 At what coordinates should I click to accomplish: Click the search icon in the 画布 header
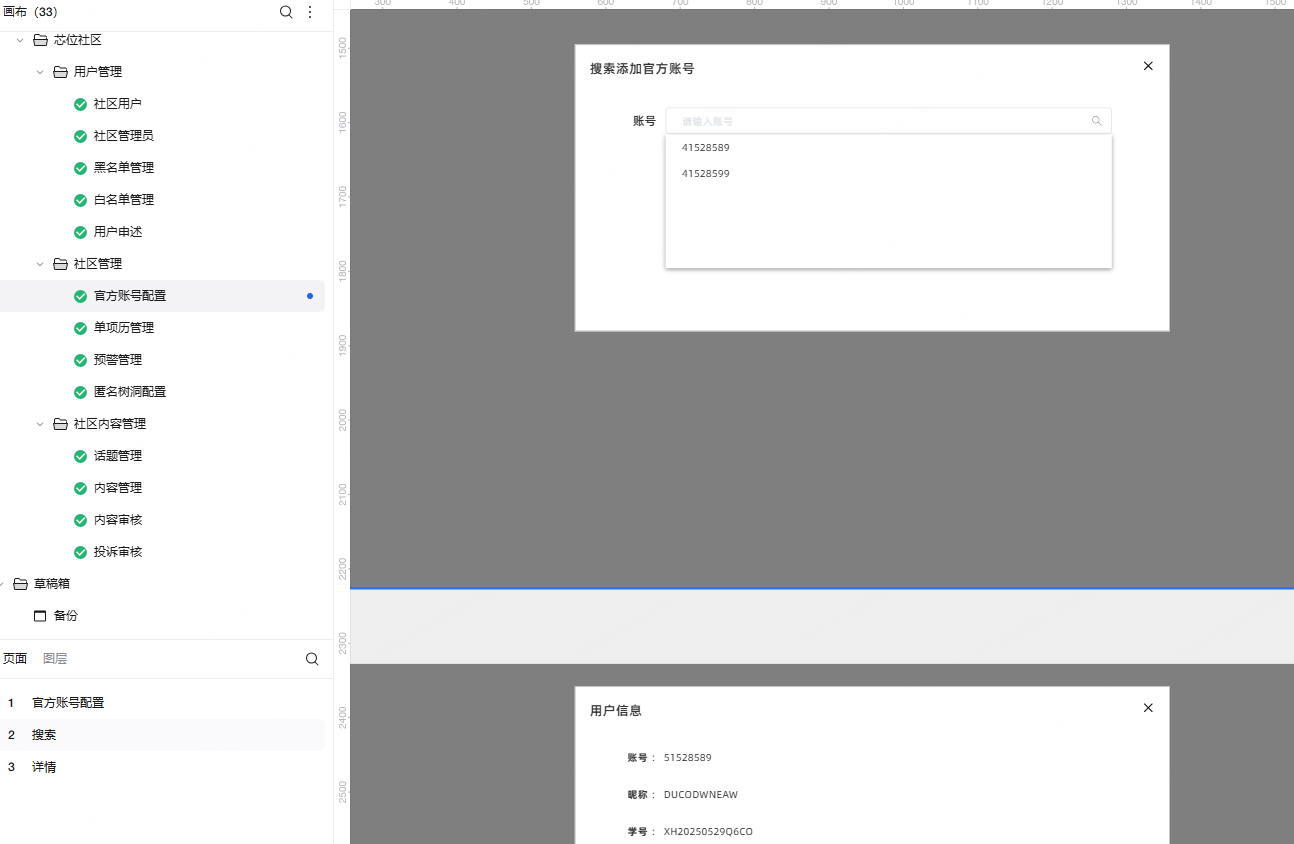(286, 12)
